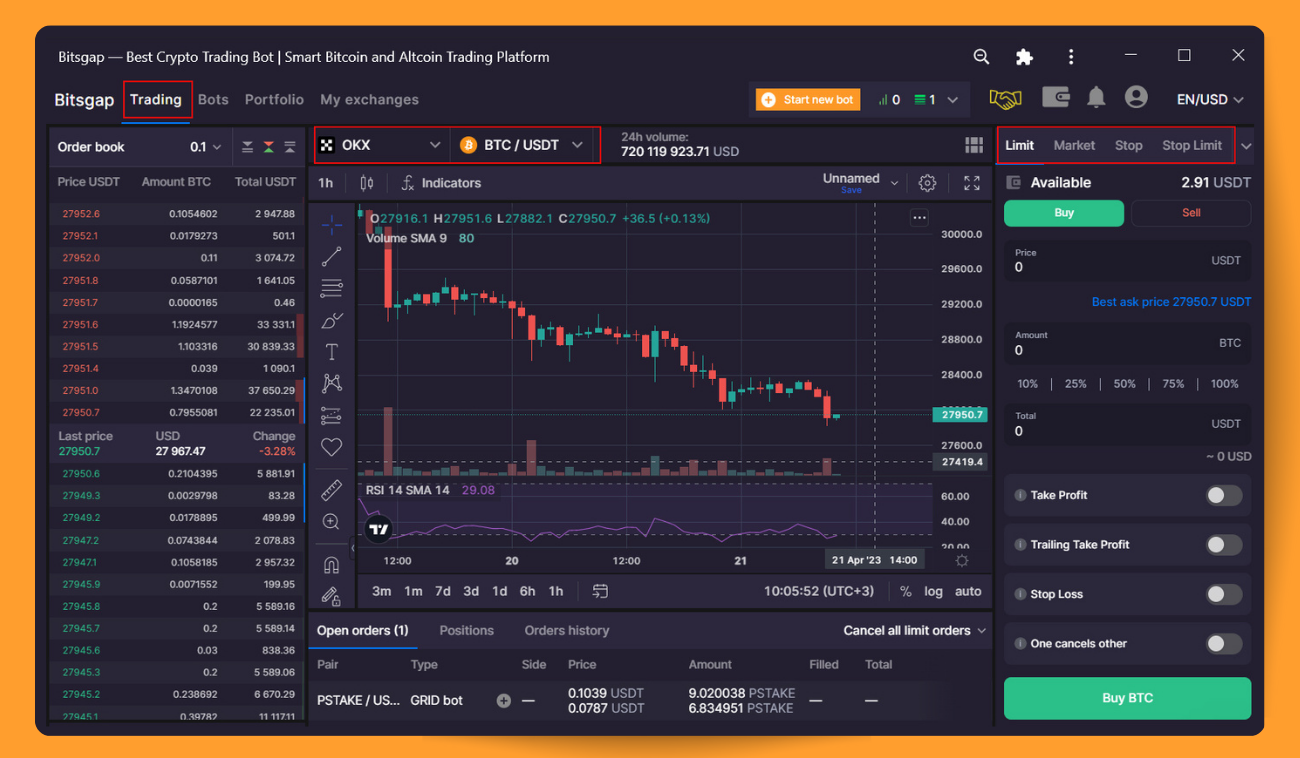This screenshot has height=758, width=1300.
Task: Select the trend line drawing tool
Action: [332, 256]
